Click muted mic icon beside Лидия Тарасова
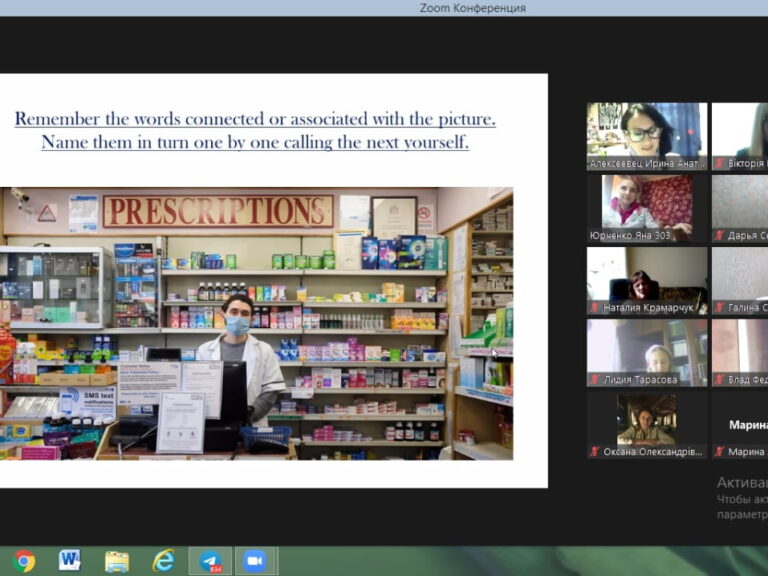 pyautogui.click(x=594, y=380)
